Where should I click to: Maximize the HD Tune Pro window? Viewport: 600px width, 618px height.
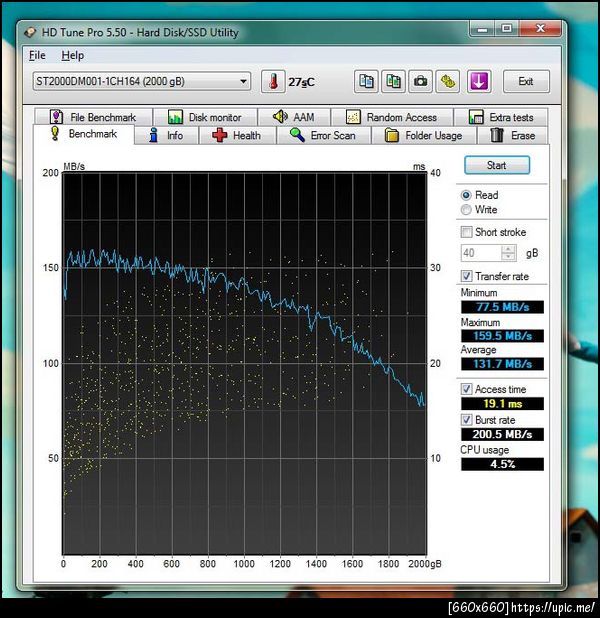[507, 29]
